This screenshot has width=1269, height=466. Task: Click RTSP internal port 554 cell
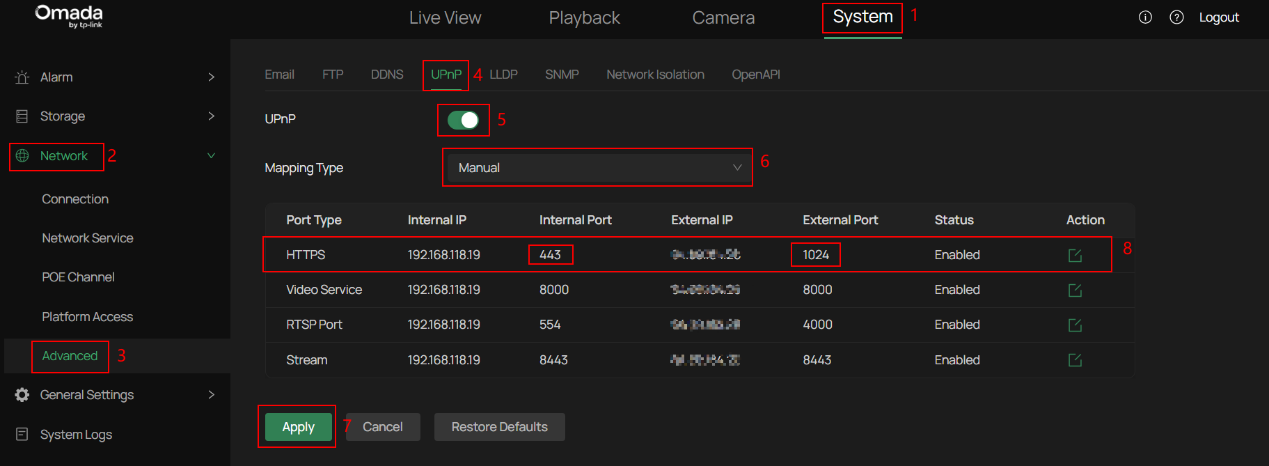point(550,325)
